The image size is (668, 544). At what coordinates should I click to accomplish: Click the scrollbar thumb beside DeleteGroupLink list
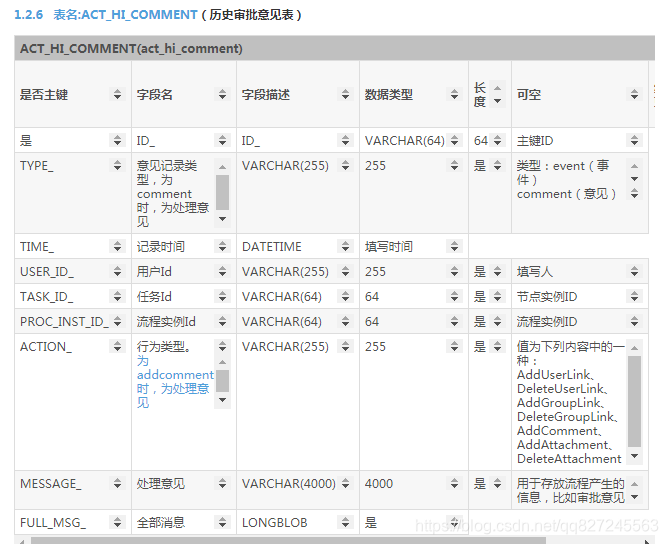point(634,402)
